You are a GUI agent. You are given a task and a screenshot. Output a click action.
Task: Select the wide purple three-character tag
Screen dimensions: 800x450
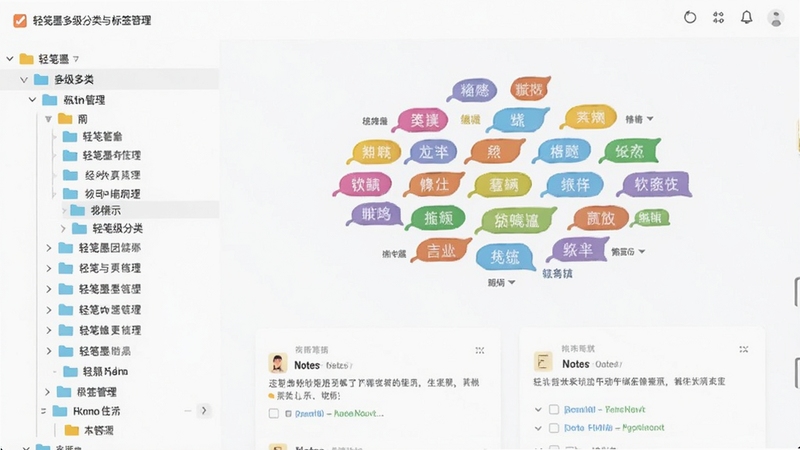pos(656,184)
